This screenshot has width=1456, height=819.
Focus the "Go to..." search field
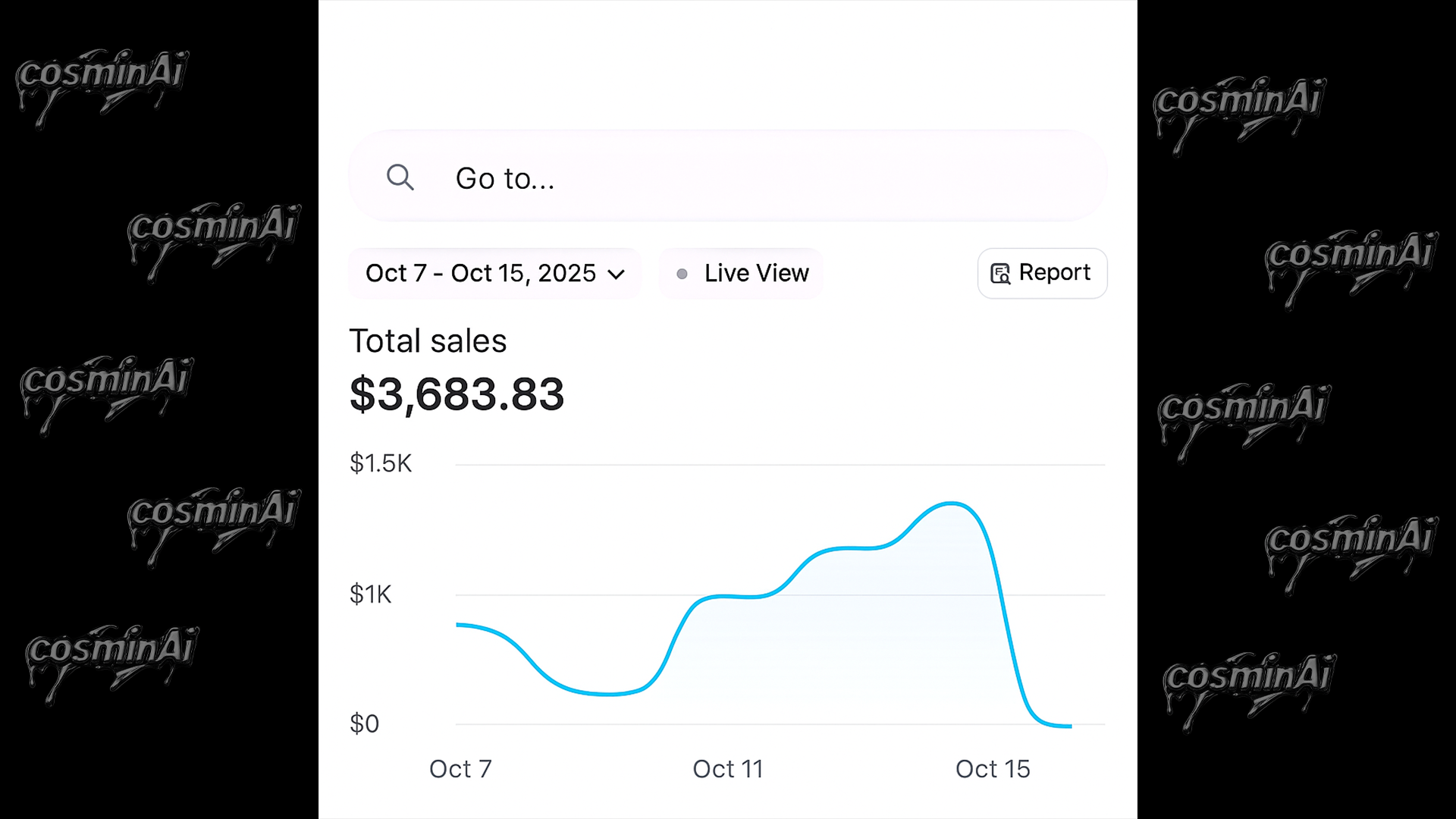coord(728,178)
